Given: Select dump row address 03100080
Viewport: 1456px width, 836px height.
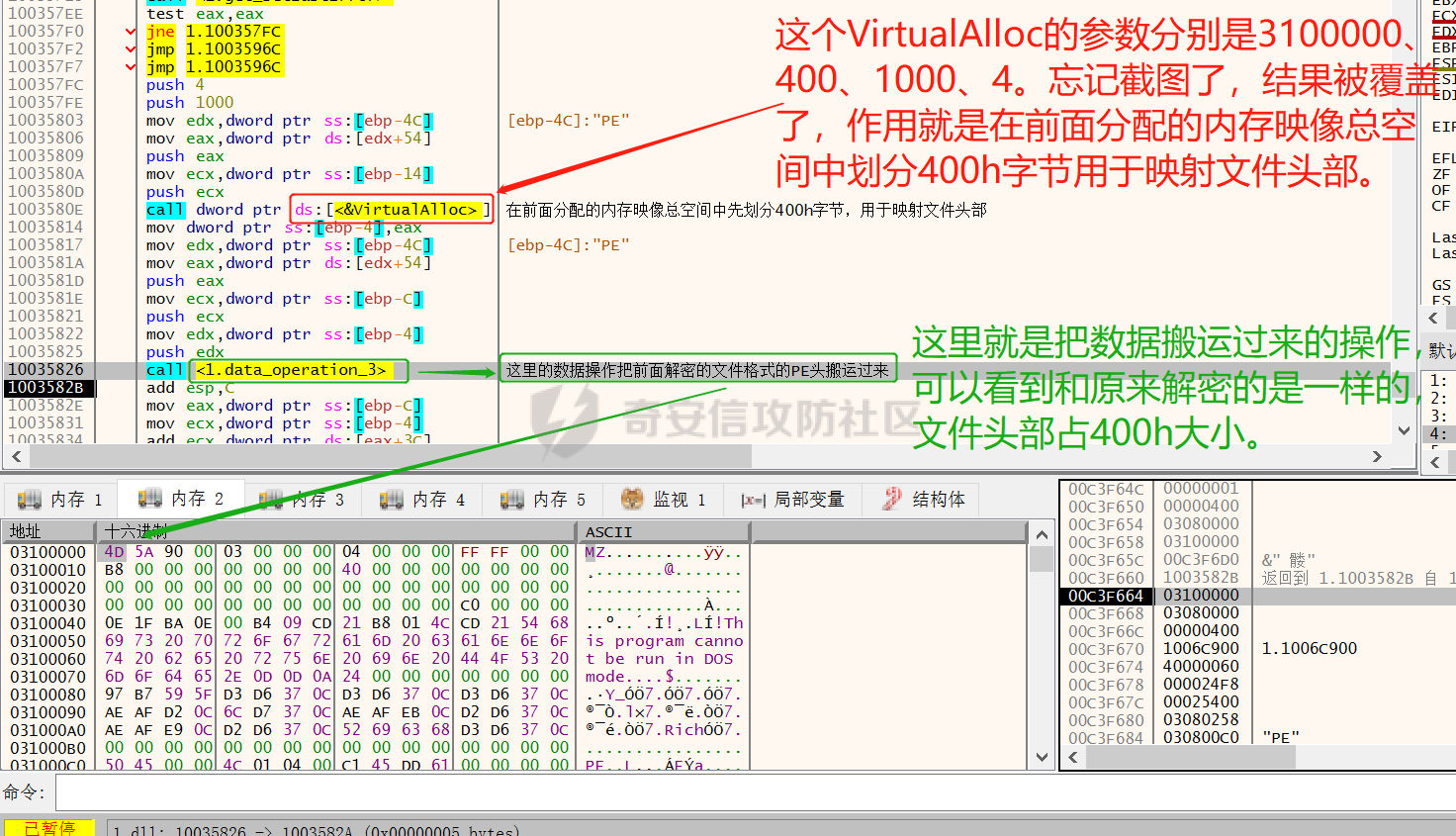Looking at the screenshot, I should 48,695.
